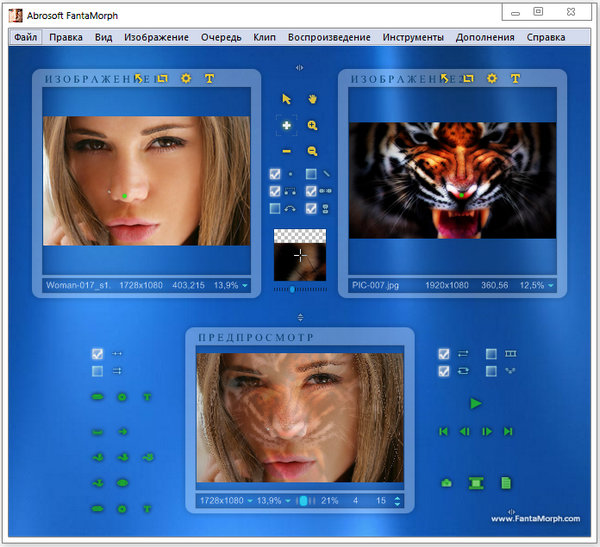Open the Правка menu
This screenshot has width=600, height=547.
66,37
